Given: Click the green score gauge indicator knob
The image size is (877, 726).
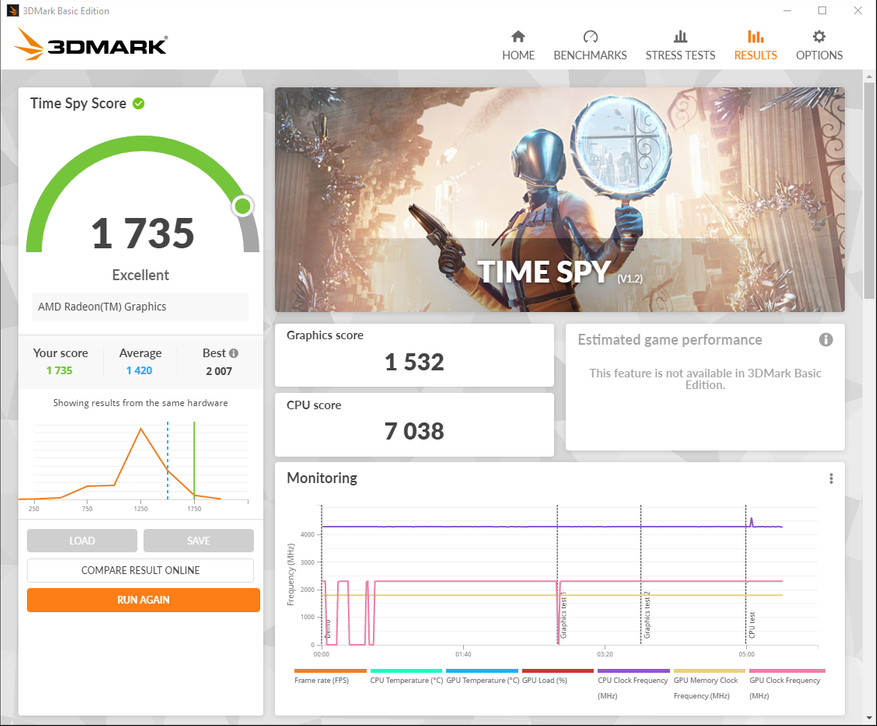Looking at the screenshot, I should (242, 206).
